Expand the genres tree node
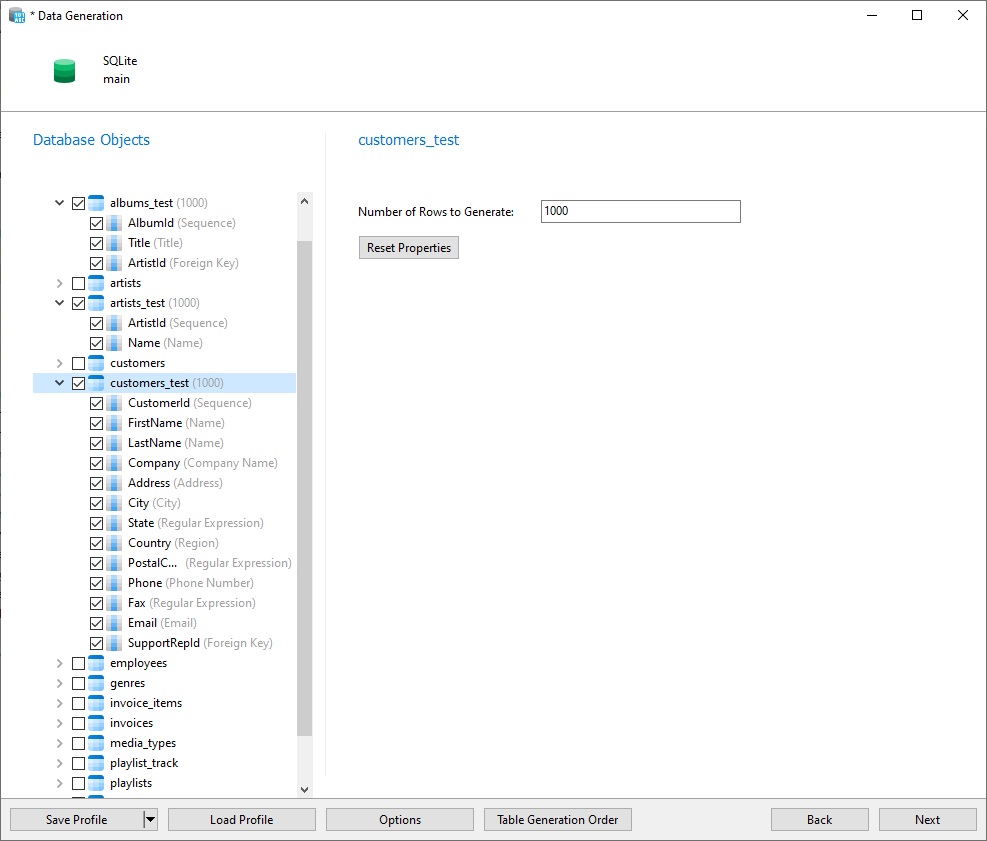Screen dimensions: 987x841 click(59, 683)
